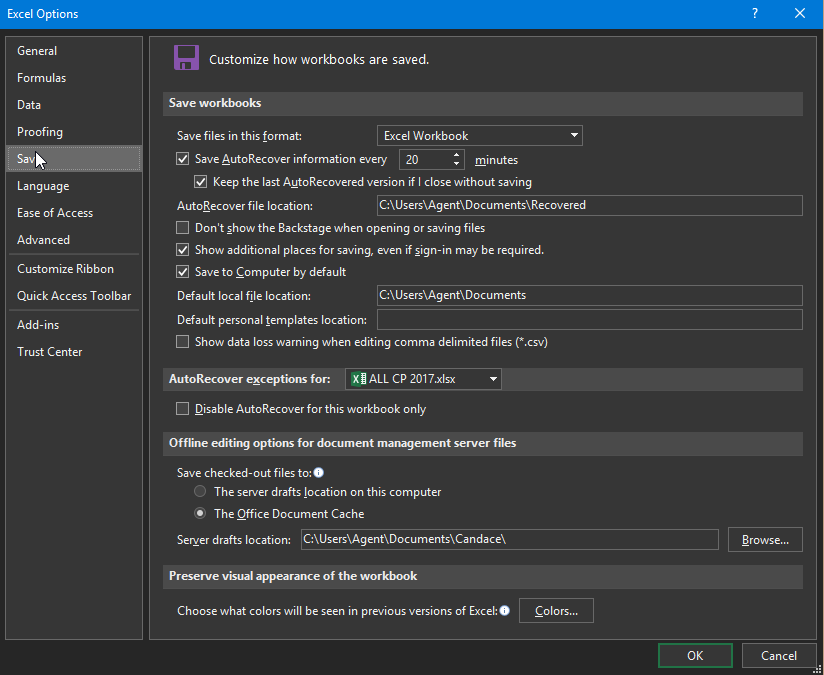824x675 pixels.
Task: Decrease AutoRecover minutes with down arrow
Action: pos(456,164)
